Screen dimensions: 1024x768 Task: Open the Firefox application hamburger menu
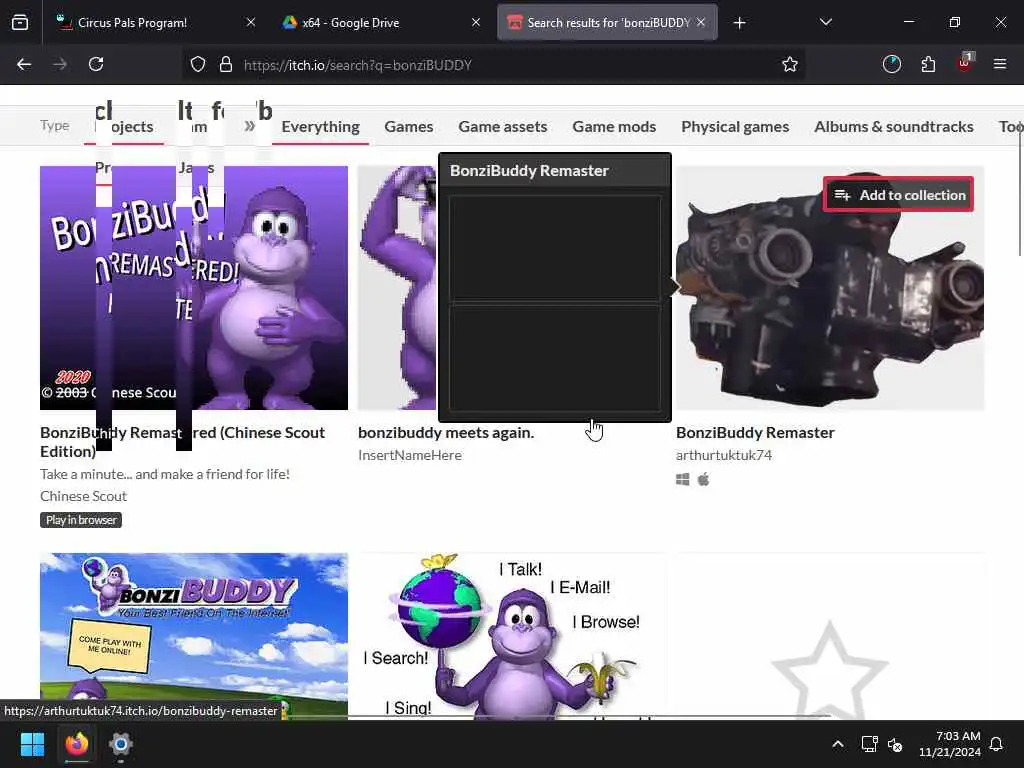click(1000, 64)
